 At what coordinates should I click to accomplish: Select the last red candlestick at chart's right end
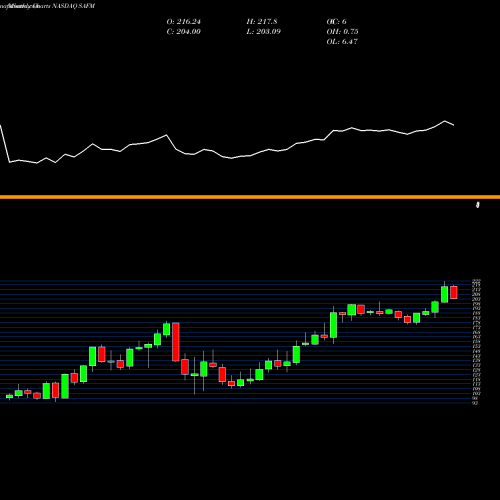[454, 292]
